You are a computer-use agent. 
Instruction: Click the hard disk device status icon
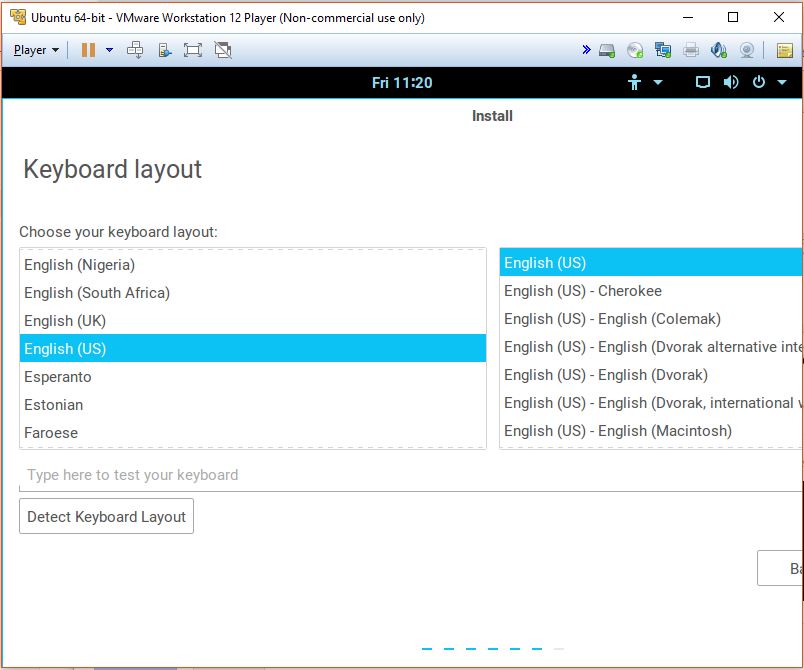pyautogui.click(x=605, y=49)
